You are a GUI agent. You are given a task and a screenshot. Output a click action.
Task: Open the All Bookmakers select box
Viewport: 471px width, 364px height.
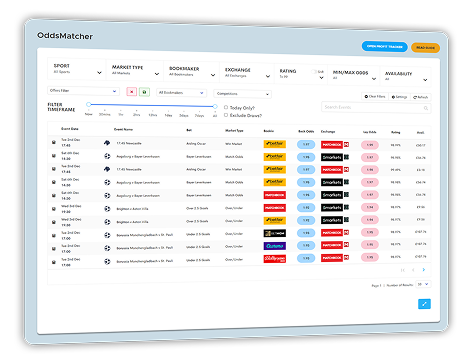click(x=181, y=93)
